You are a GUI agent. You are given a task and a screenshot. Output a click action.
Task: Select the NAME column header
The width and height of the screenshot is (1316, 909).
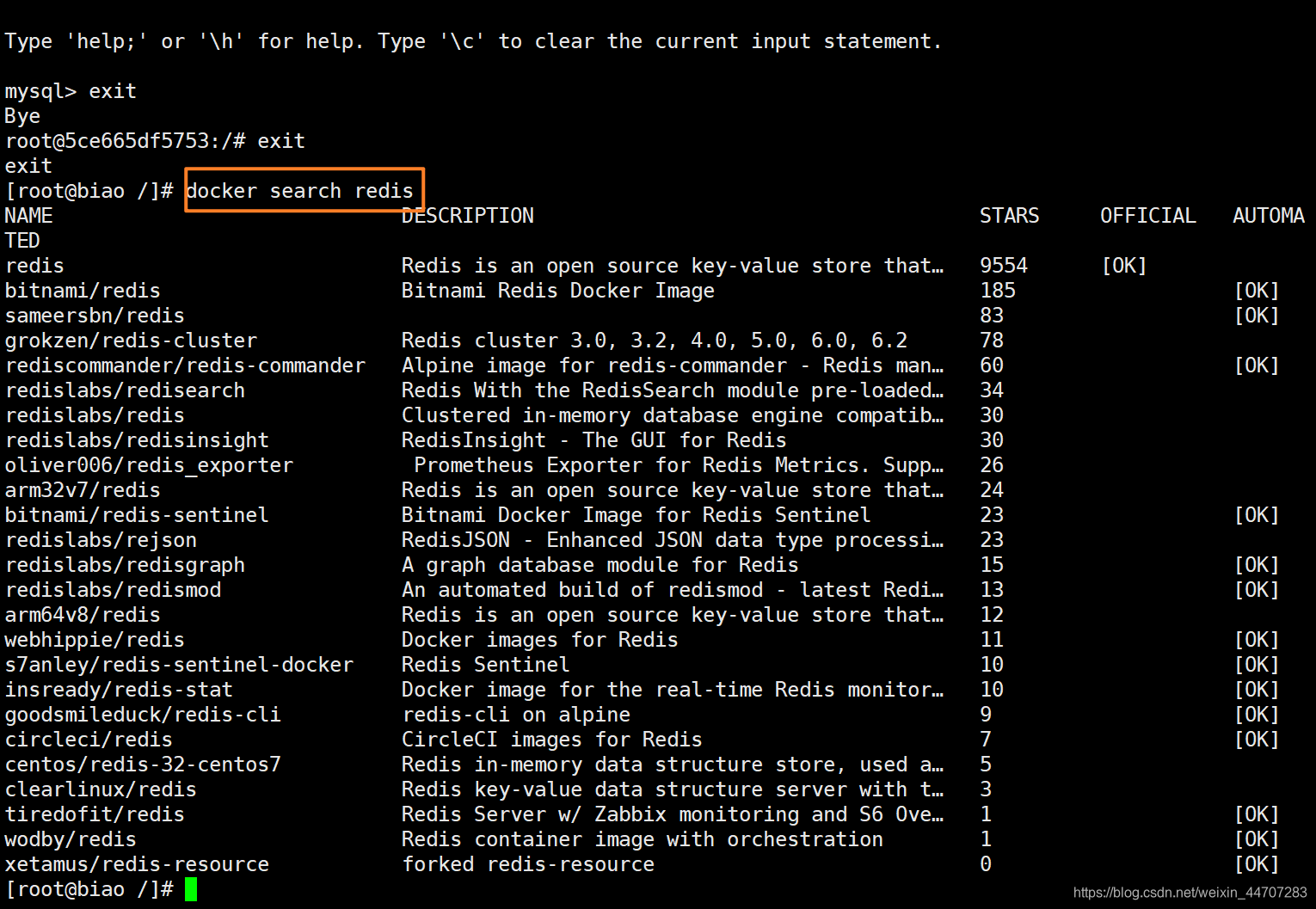pos(28,216)
